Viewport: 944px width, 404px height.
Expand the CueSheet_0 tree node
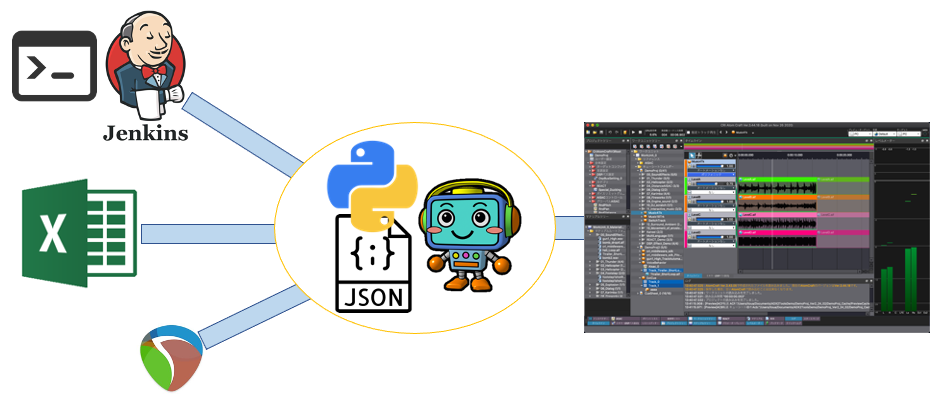pos(638,294)
